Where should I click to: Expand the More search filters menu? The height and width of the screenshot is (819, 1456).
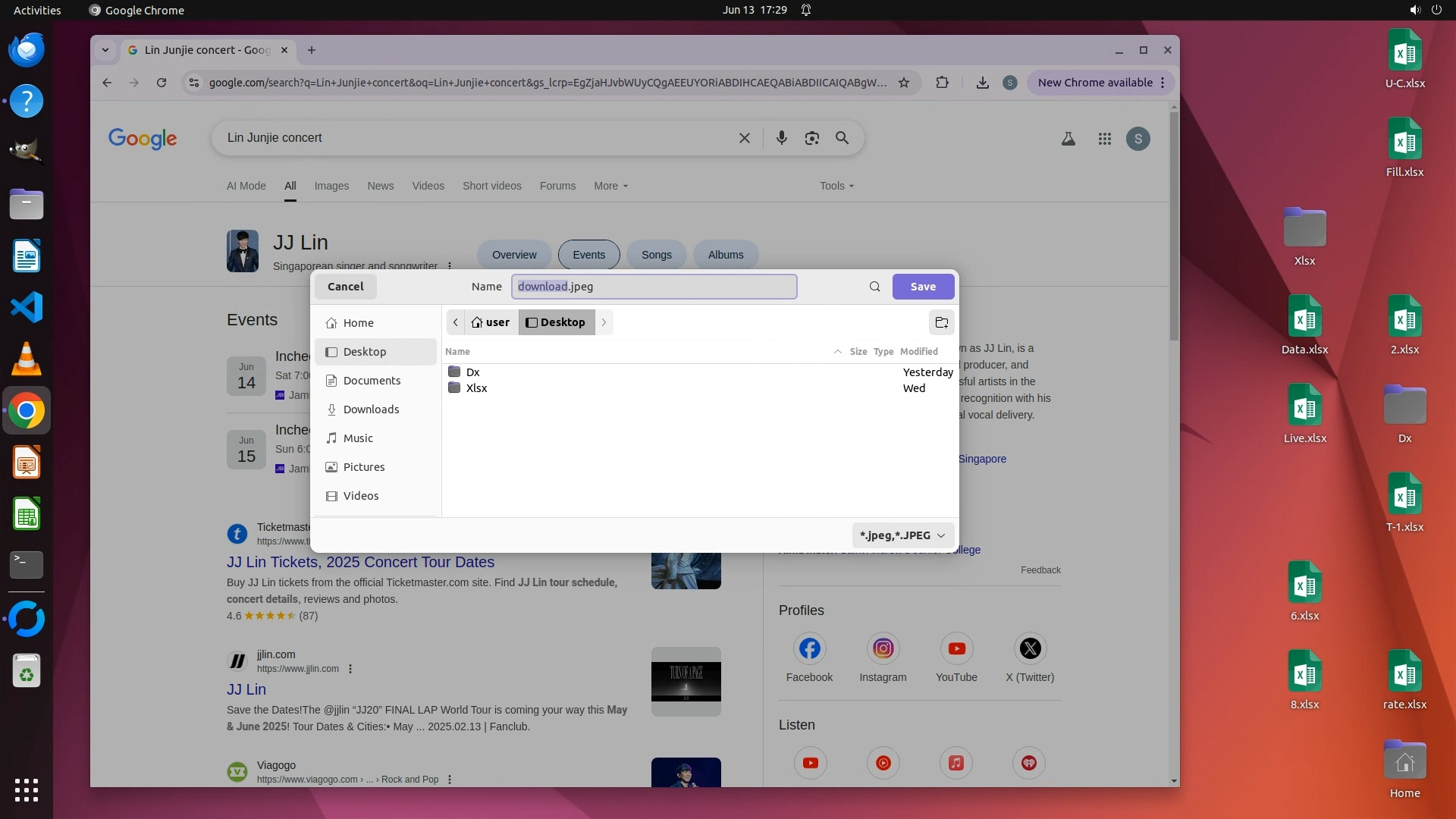pos(610,186)
